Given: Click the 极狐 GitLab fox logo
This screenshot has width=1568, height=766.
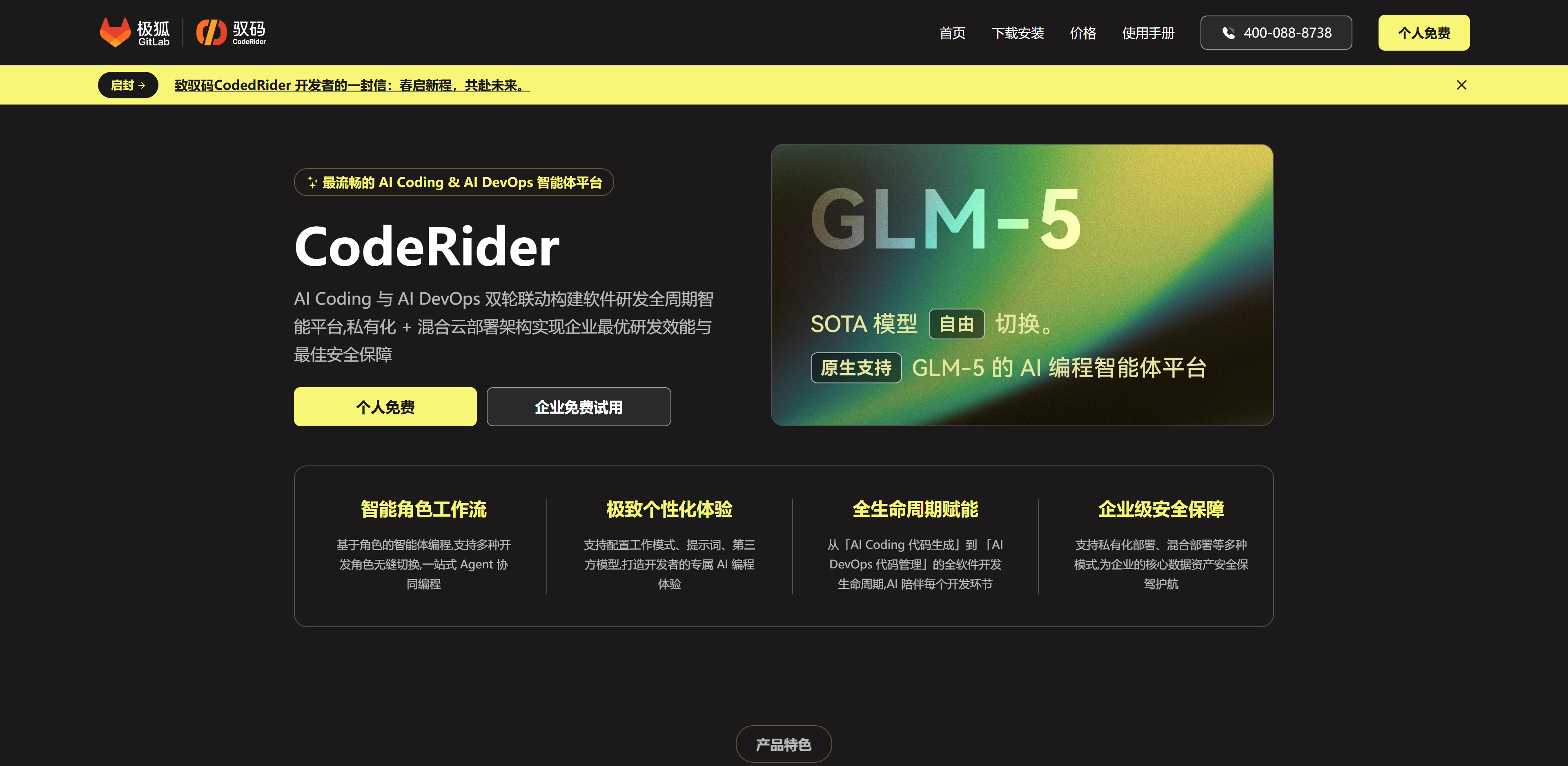Looking at the screenshot, I should coord(115,32).
